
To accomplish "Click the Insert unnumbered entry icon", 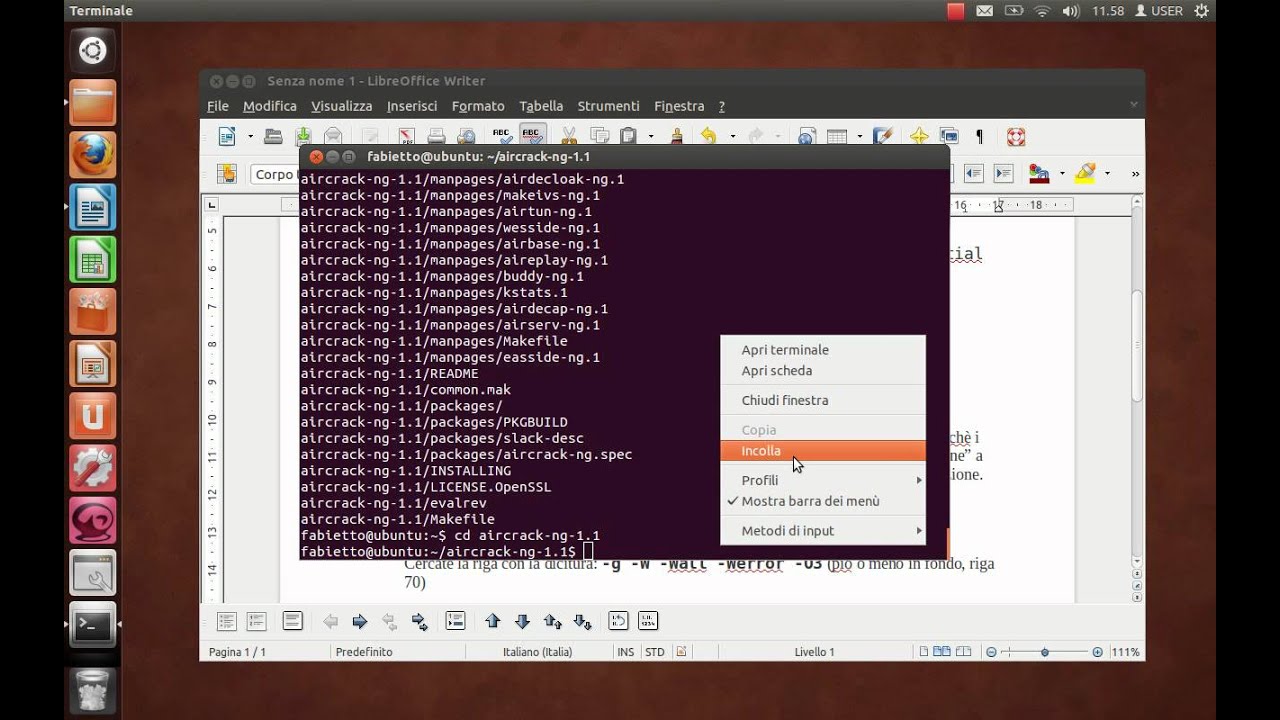I will click(455, 621).
